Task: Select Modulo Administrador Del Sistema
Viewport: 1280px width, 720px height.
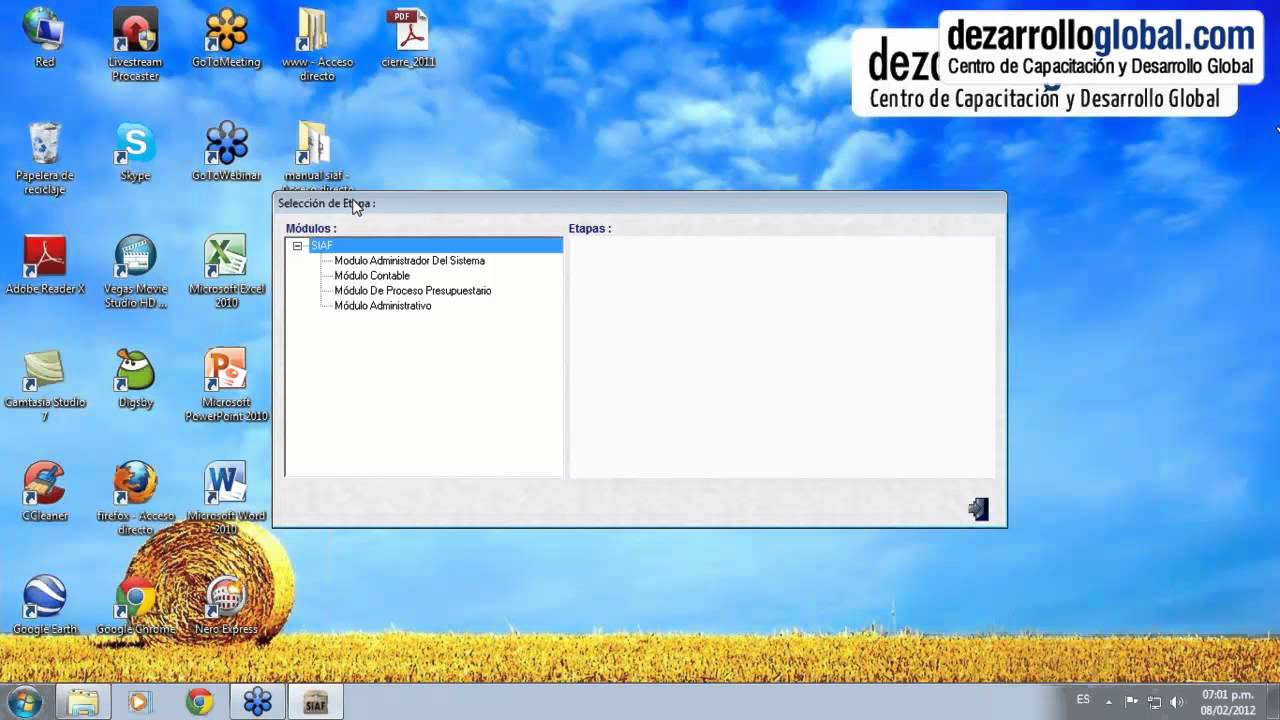Action: click(409, 261)
